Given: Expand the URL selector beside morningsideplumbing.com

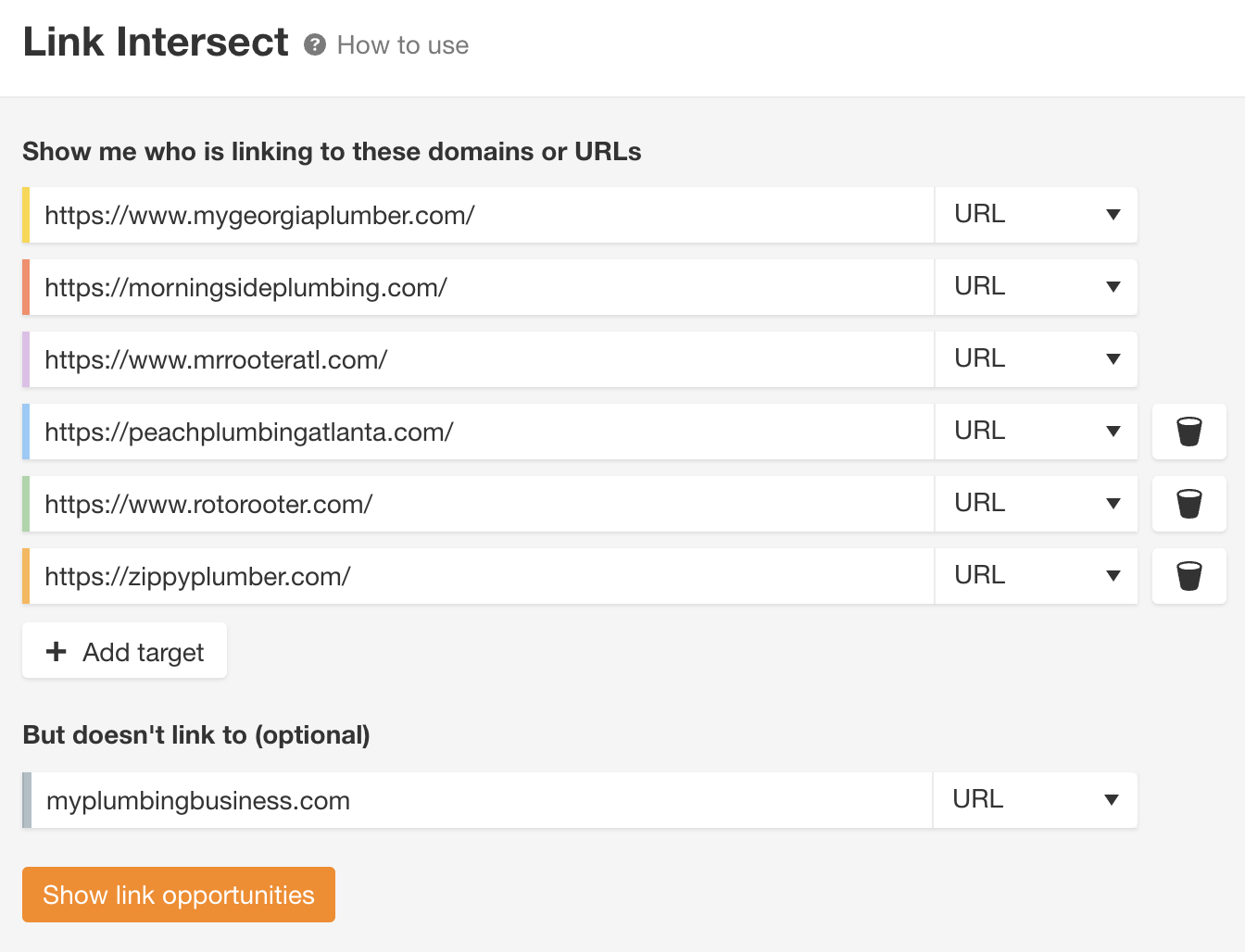Looking at the screenshot, I should point(1036,286).
